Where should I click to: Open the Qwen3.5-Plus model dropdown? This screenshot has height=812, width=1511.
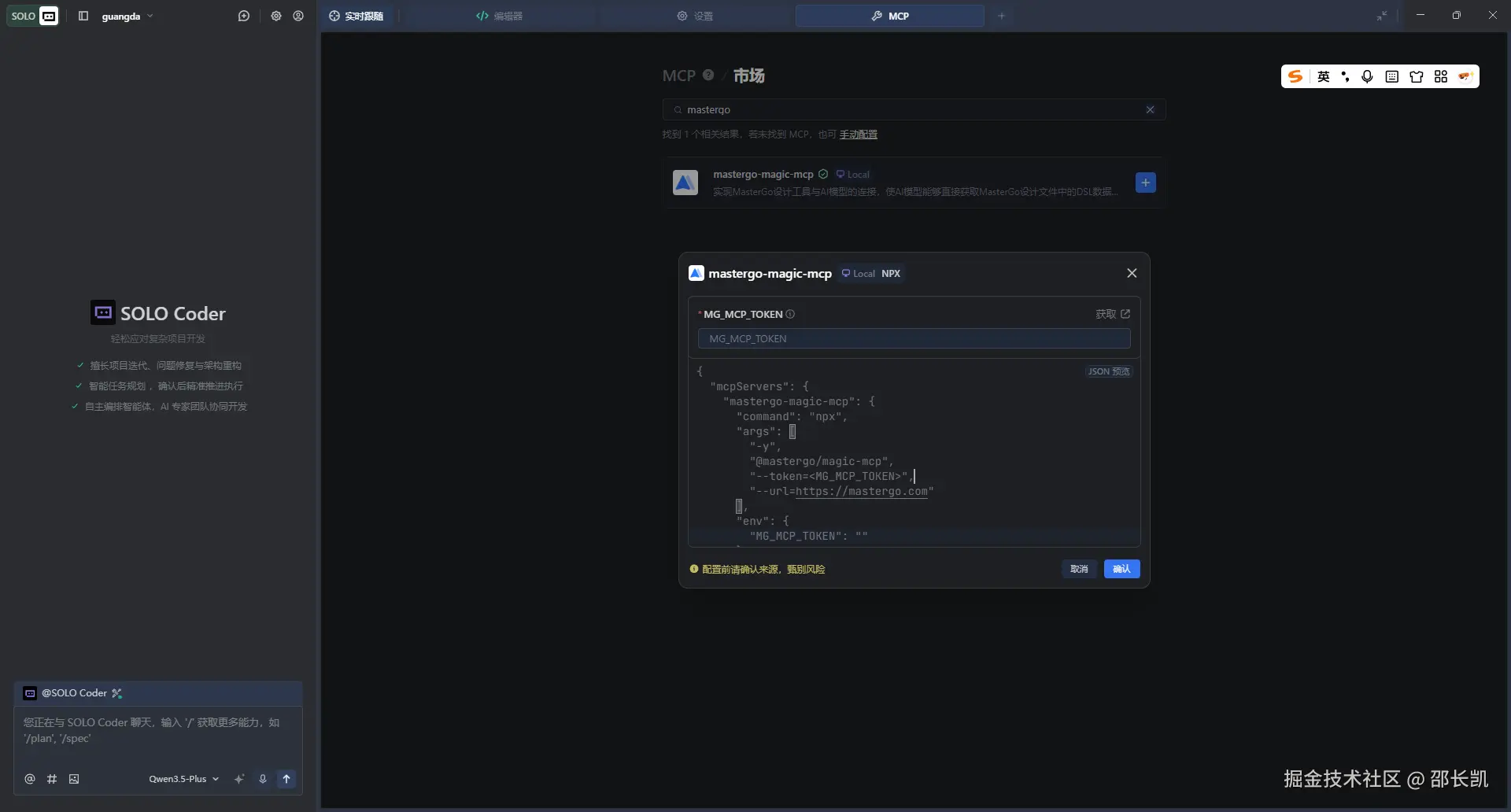[x=184, y=779]
